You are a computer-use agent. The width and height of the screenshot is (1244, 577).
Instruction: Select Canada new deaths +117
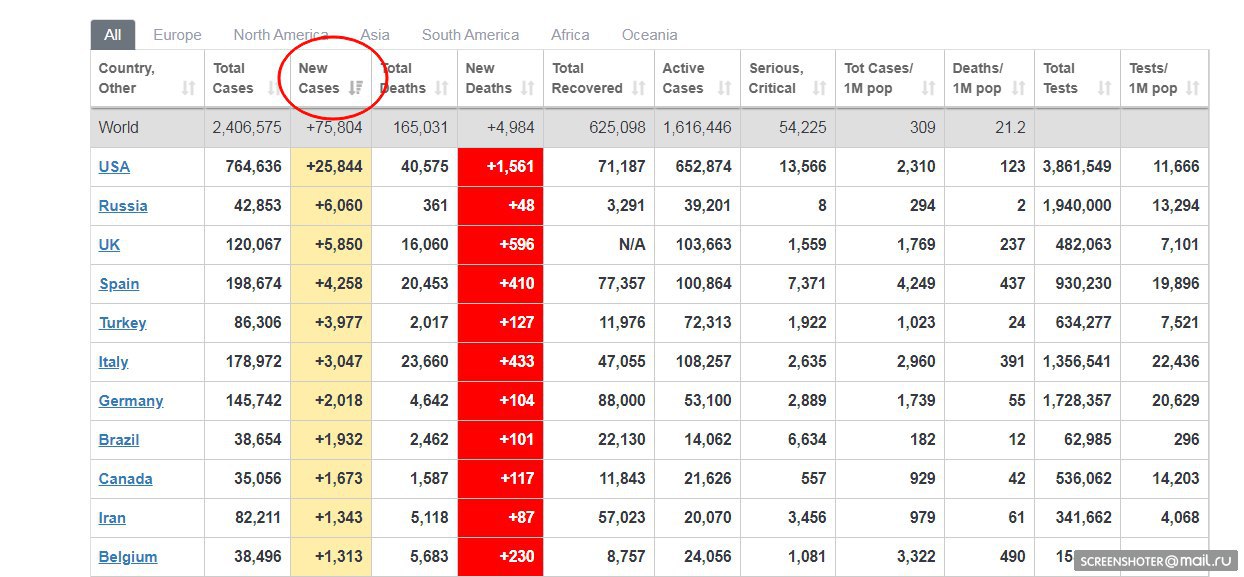tap(500, 479)
